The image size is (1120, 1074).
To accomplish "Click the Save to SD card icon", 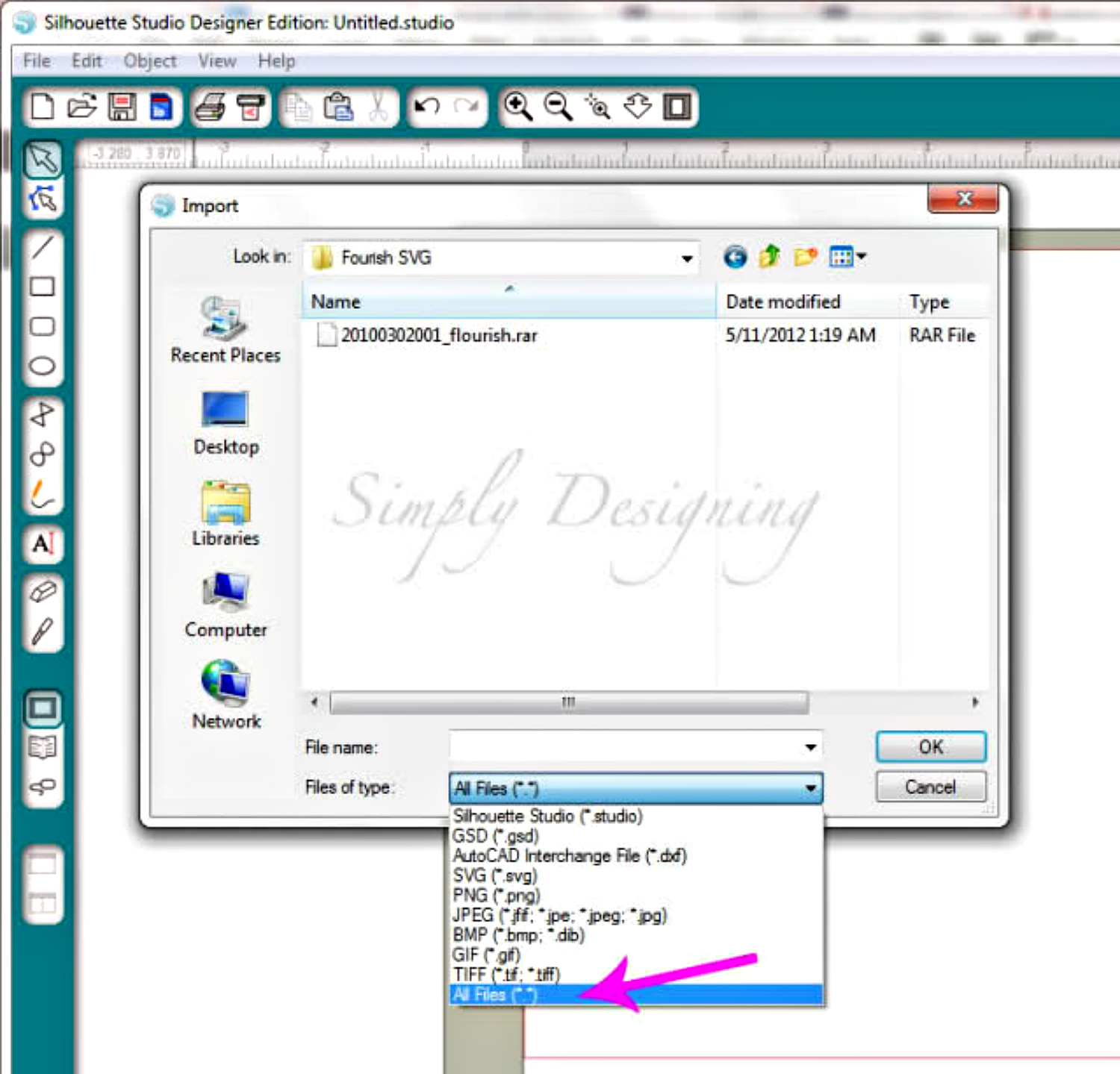I will pyautogui.click(x=161, y=107).
